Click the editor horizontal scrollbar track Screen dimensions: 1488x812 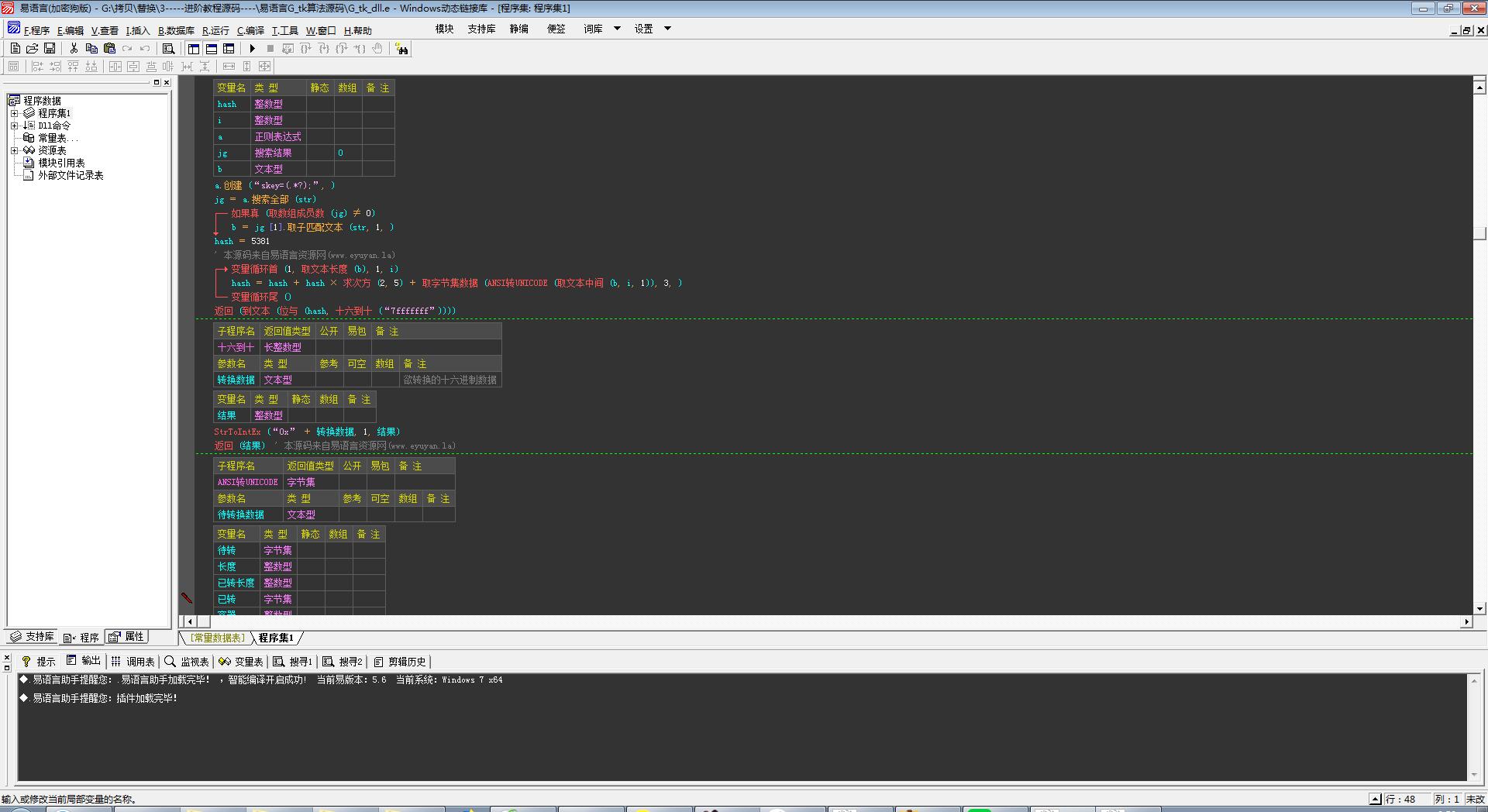click(x=775, y=621)
